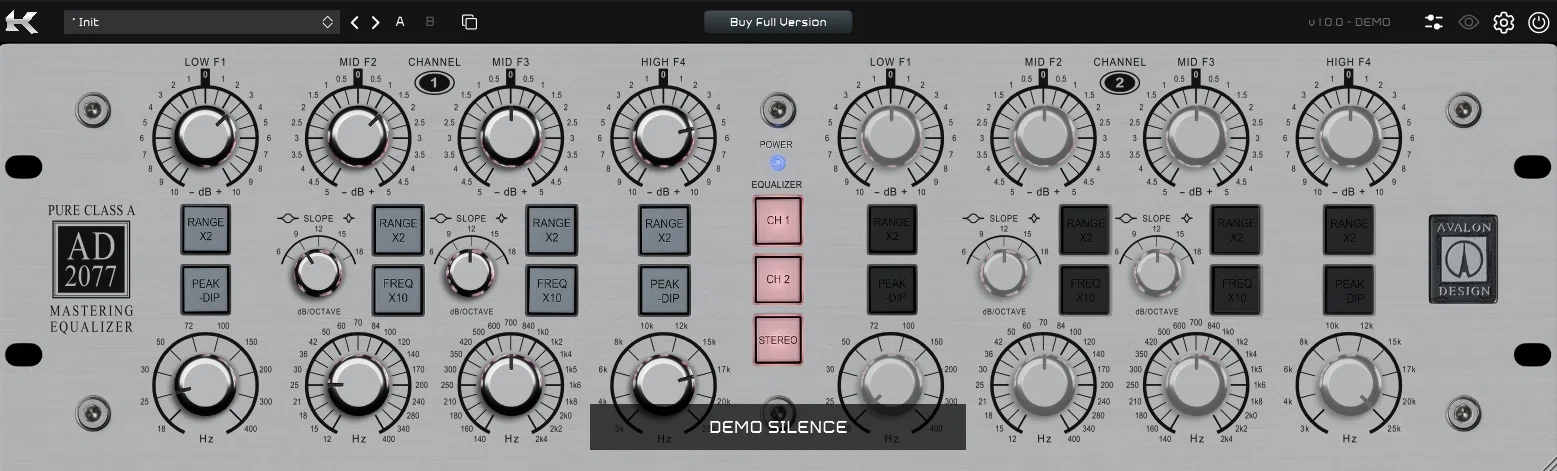The image size is (1557, 471).
Task: Adjust channel 2 MID F2 slope knob
Action: click(1003, 271)
